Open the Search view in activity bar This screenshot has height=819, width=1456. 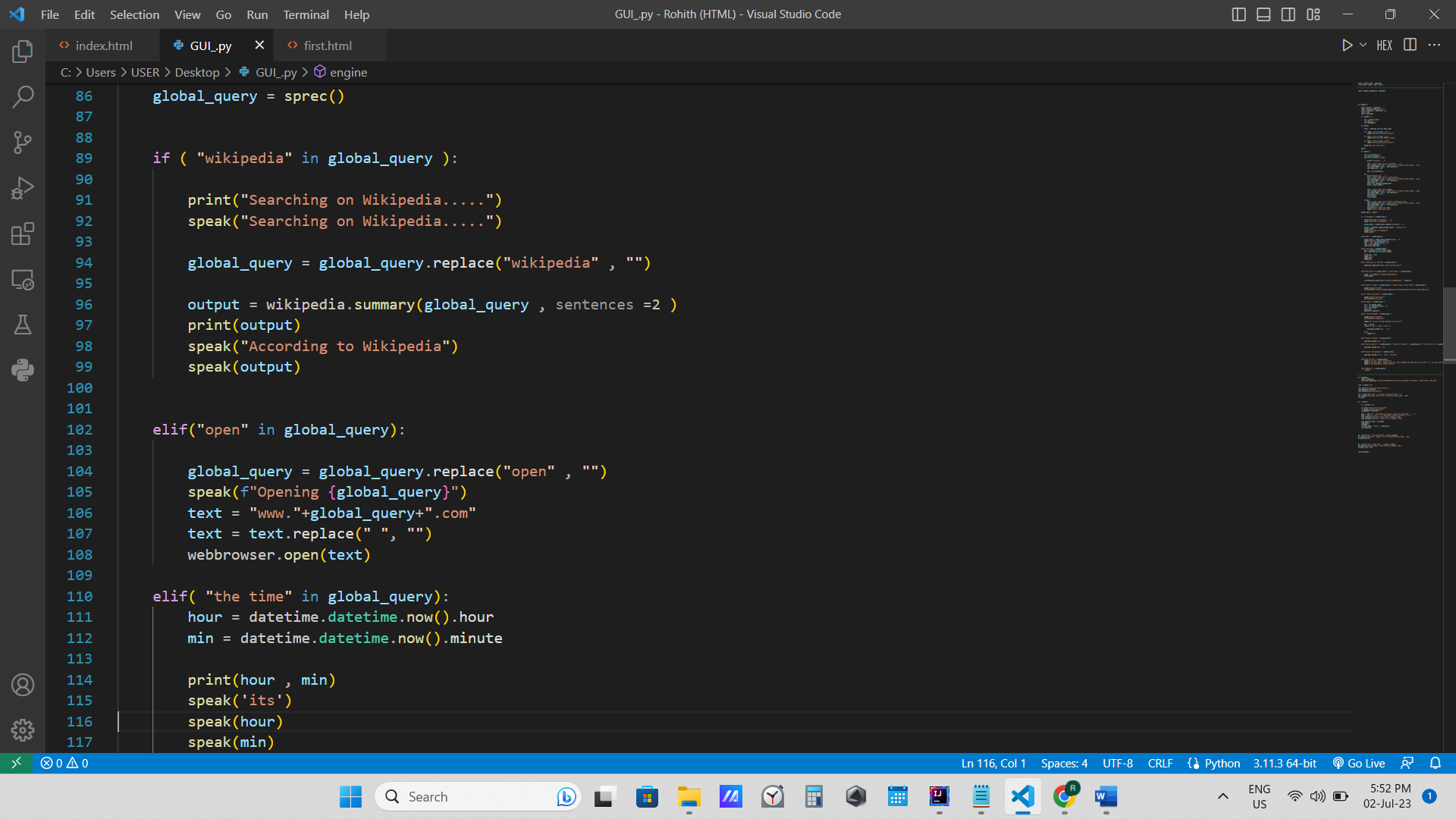click(x=23, y=96)
